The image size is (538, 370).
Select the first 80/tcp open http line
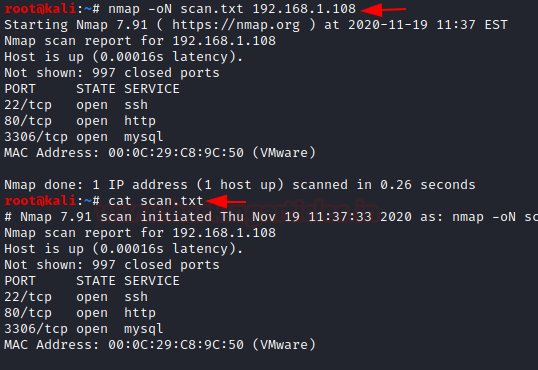[x=80, y=121]
